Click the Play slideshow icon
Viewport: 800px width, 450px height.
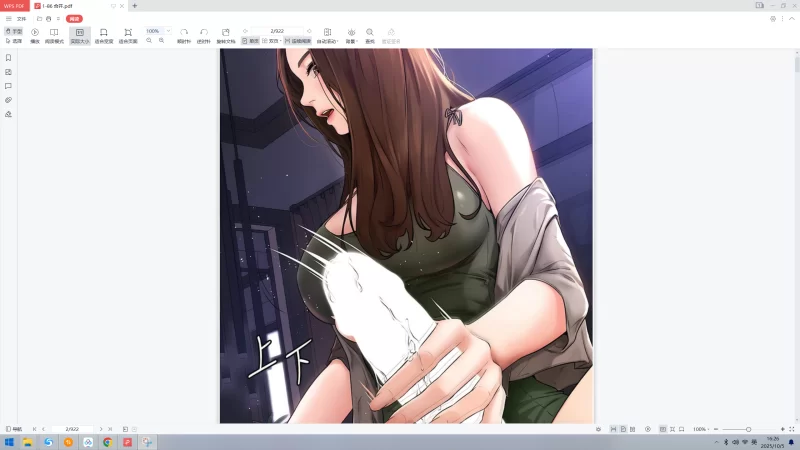tap(35, 35)
